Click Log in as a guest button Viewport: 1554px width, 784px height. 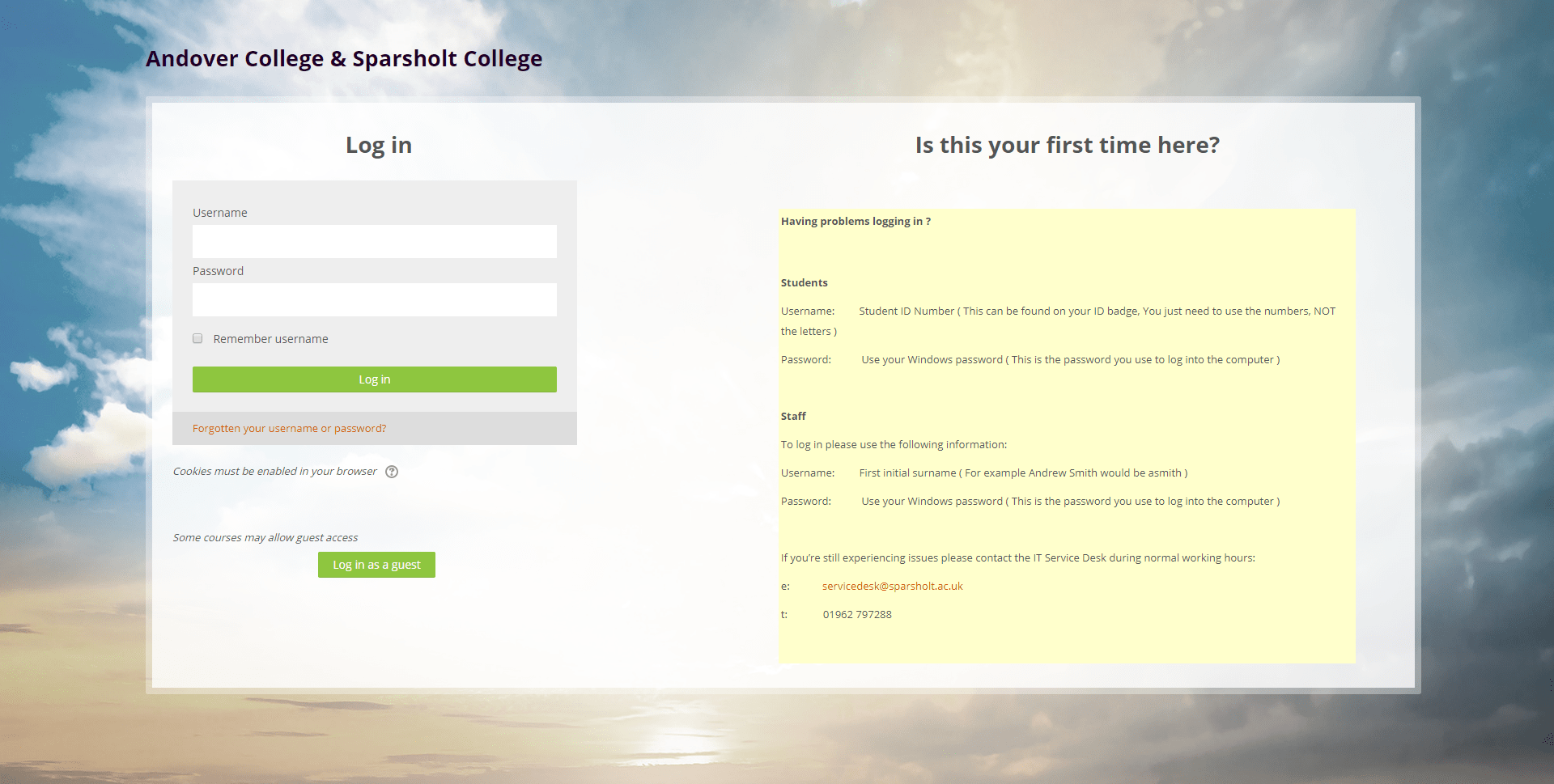[376, 565]
